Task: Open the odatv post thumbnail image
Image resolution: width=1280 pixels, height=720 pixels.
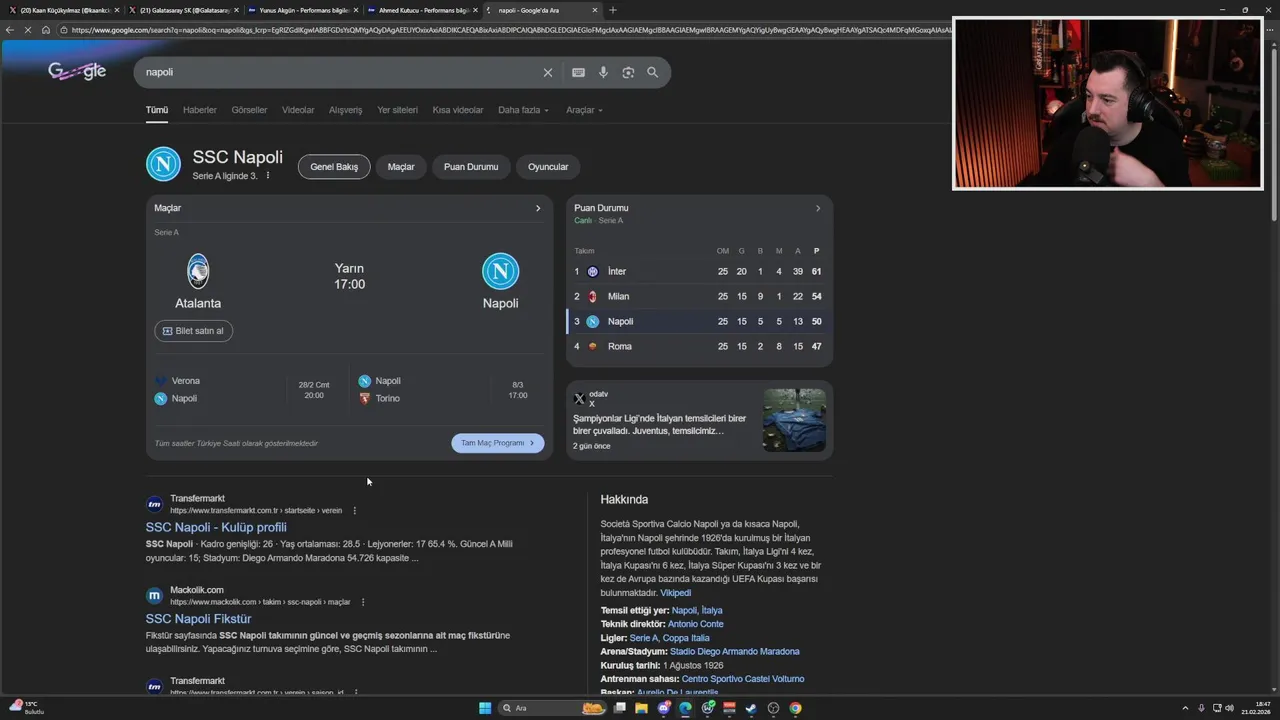Action: (794, 420)
